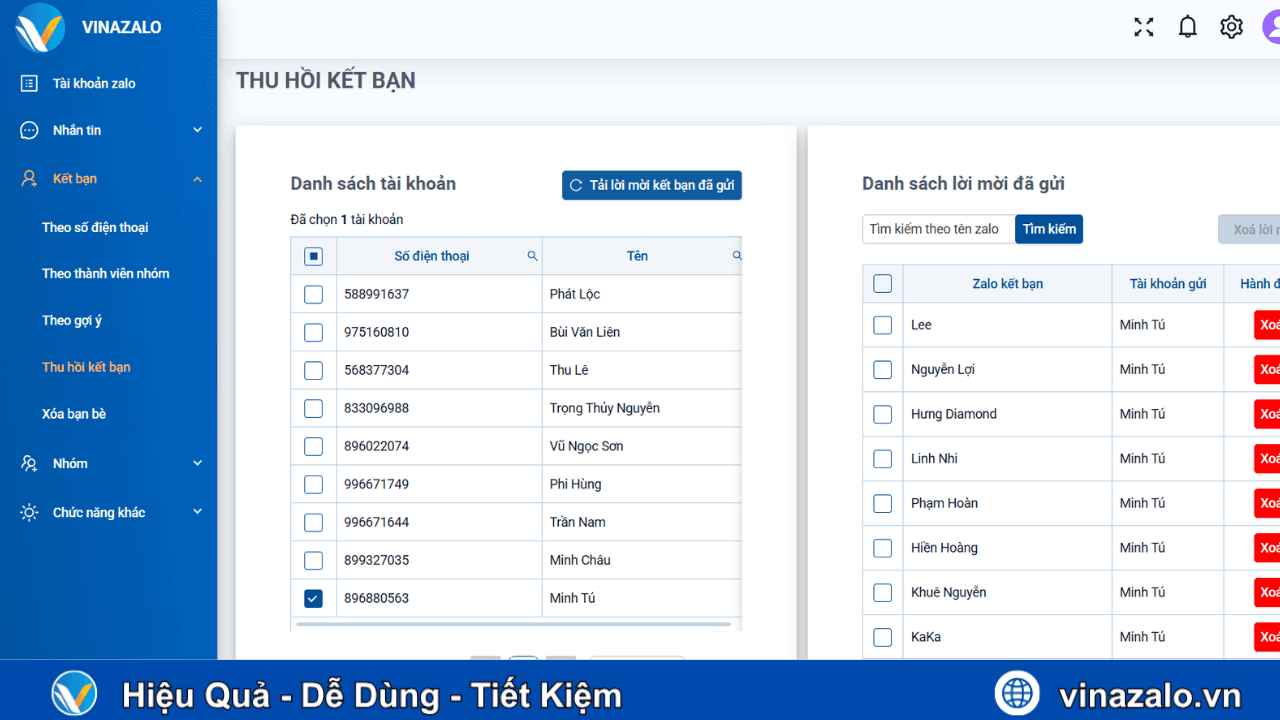Click the fullscreen expand icon
1280x720 pixels.
(1143, 27)
